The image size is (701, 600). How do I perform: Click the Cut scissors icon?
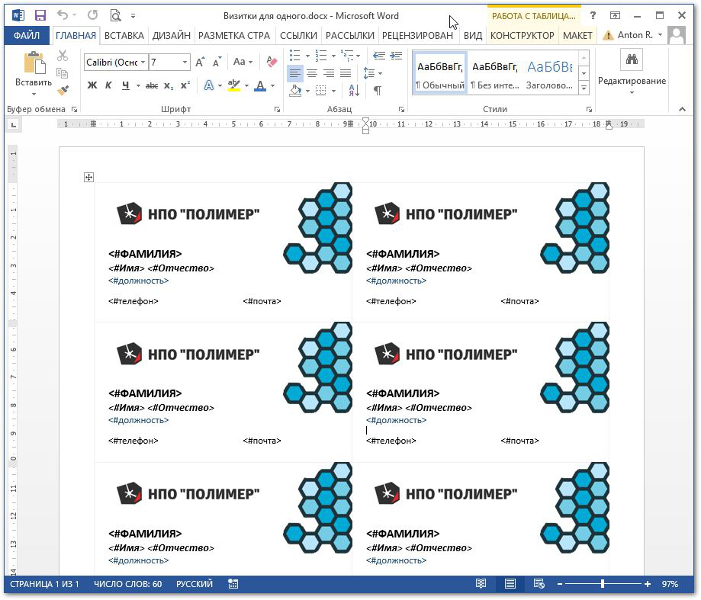click(x=63, y=55)
